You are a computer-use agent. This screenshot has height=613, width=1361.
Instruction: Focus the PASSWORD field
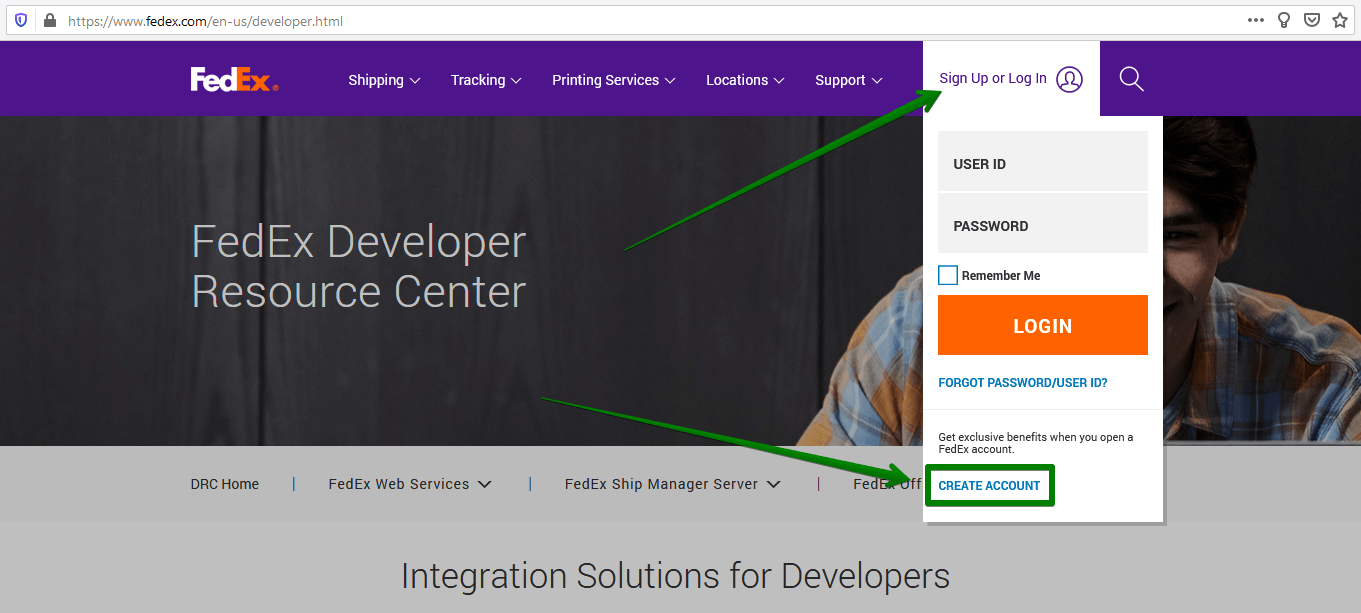point(1043,223)
